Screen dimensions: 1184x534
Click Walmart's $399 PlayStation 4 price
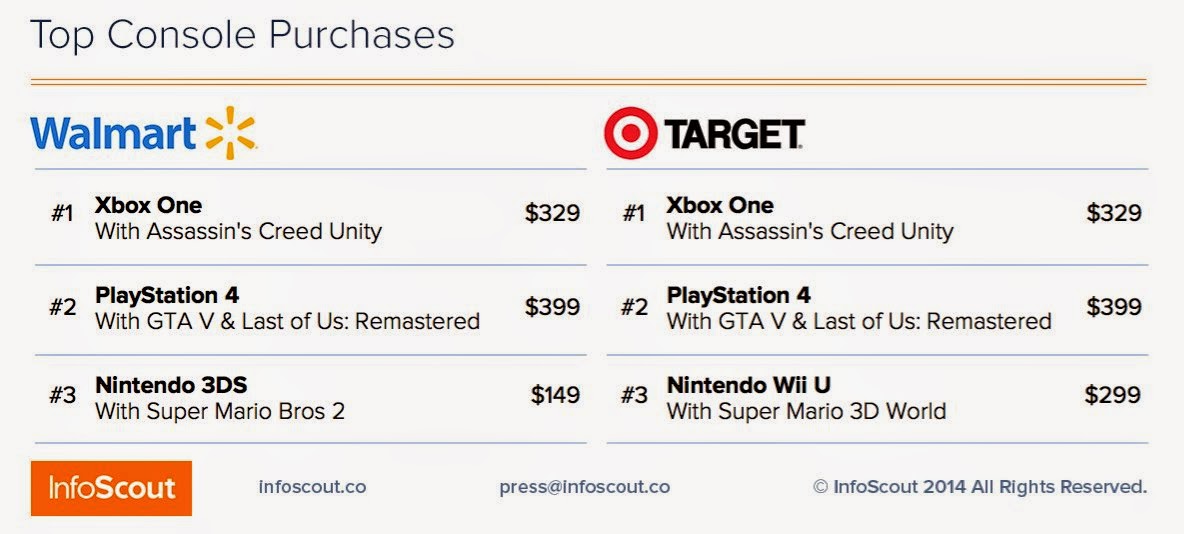[552, 307]
